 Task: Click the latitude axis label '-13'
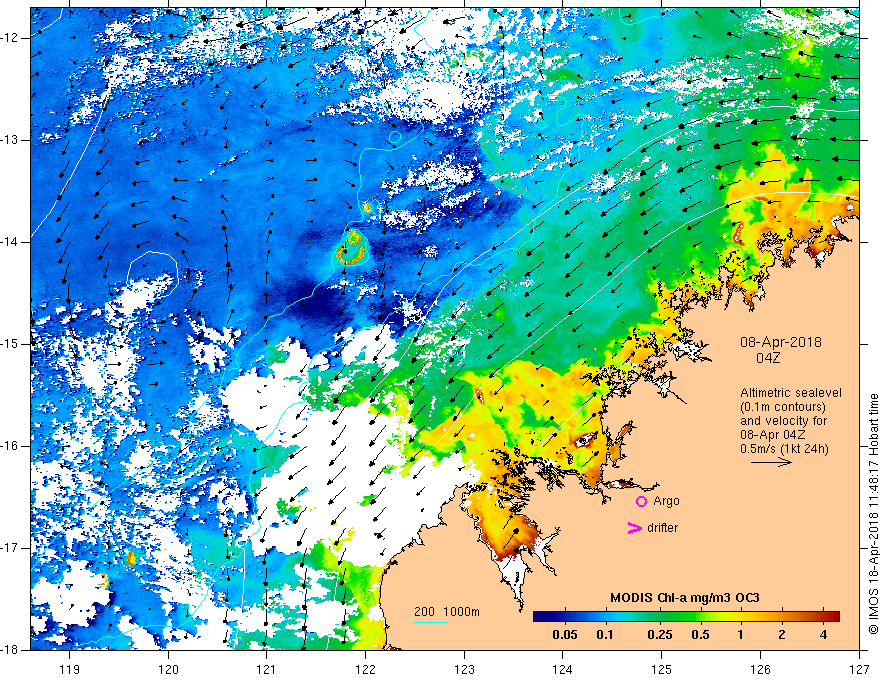point(11,140)
